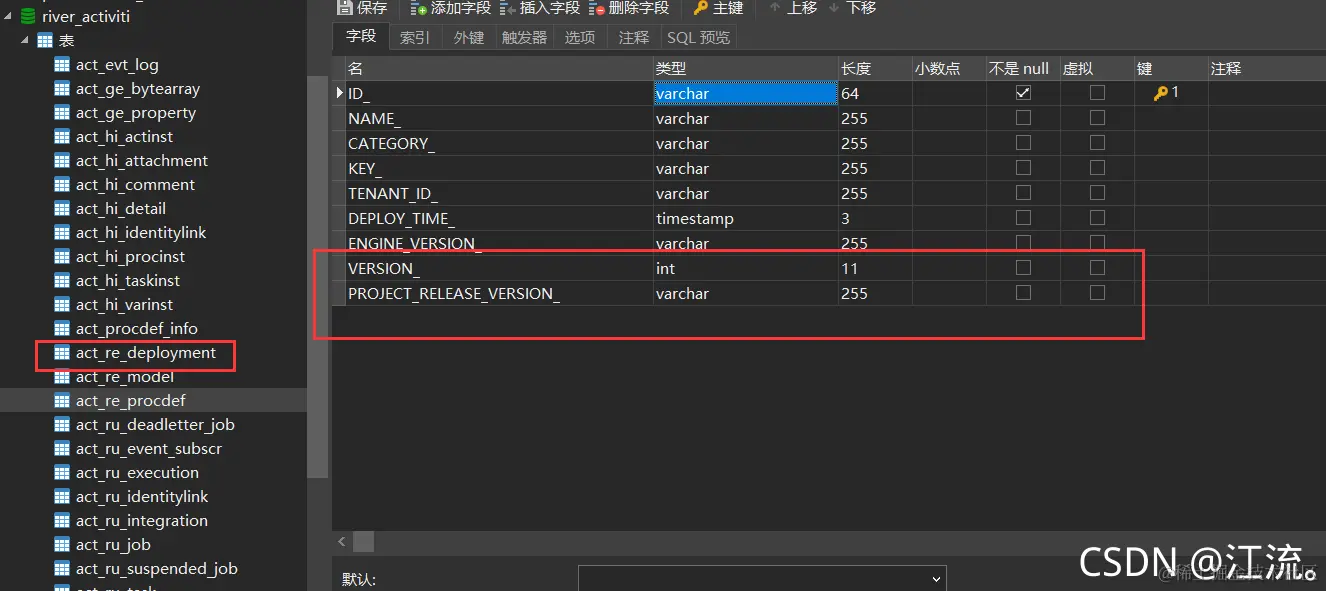Open the Triggers (触发器) tab

point(524,37)
